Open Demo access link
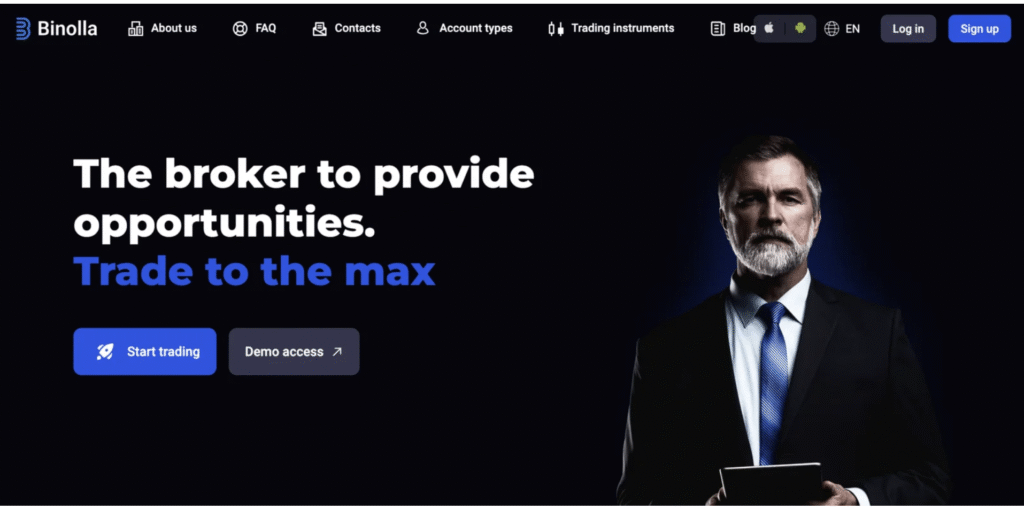1024x510 pixels. click(294, 351)
